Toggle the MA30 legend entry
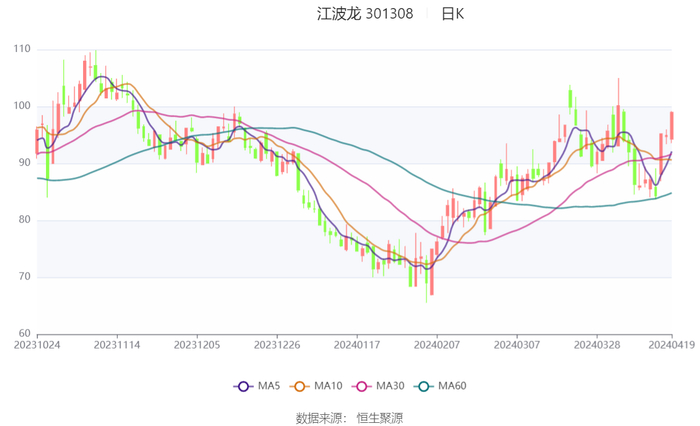 point(363,386)
